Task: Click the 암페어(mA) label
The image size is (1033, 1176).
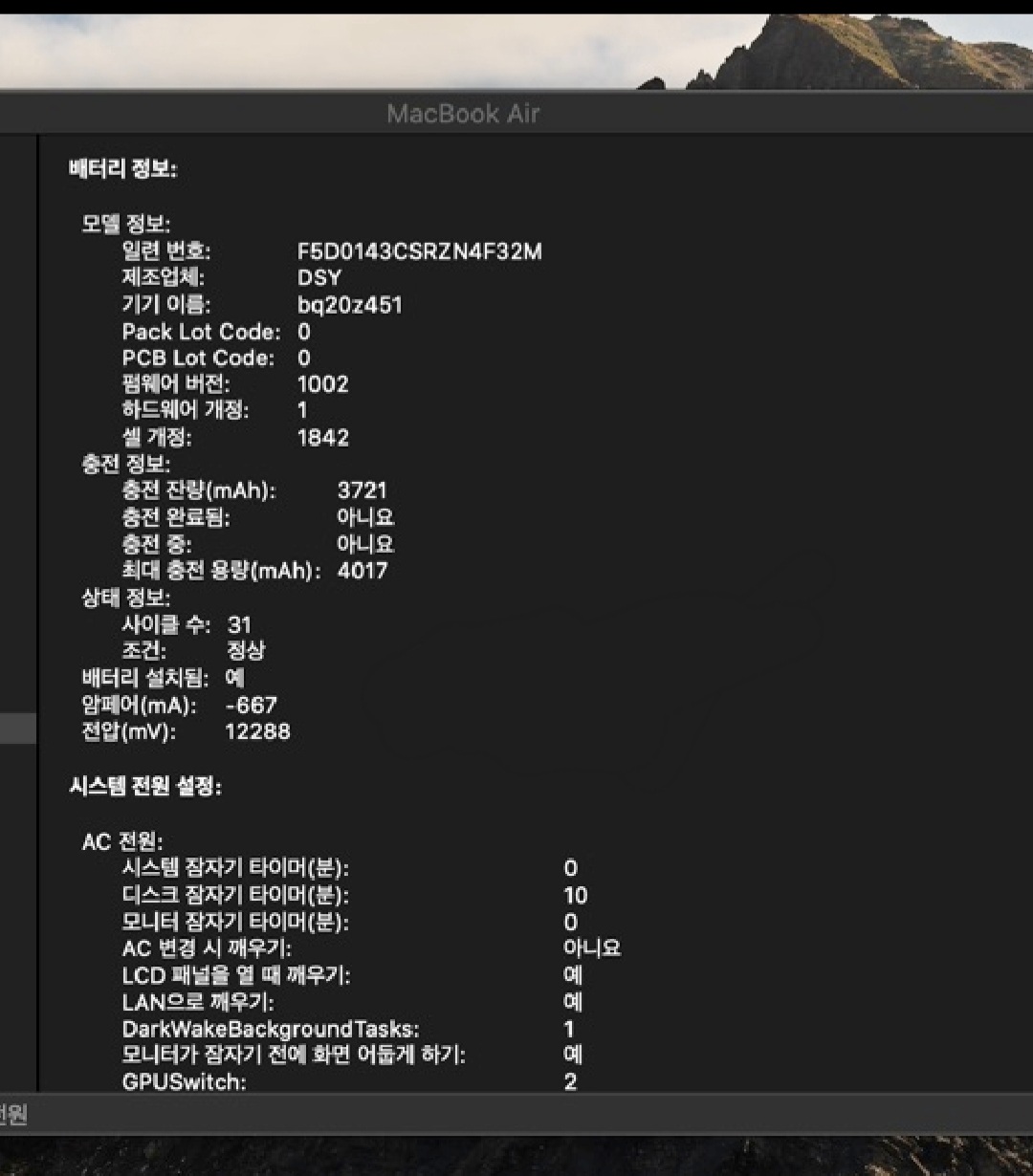Action: 140,706
